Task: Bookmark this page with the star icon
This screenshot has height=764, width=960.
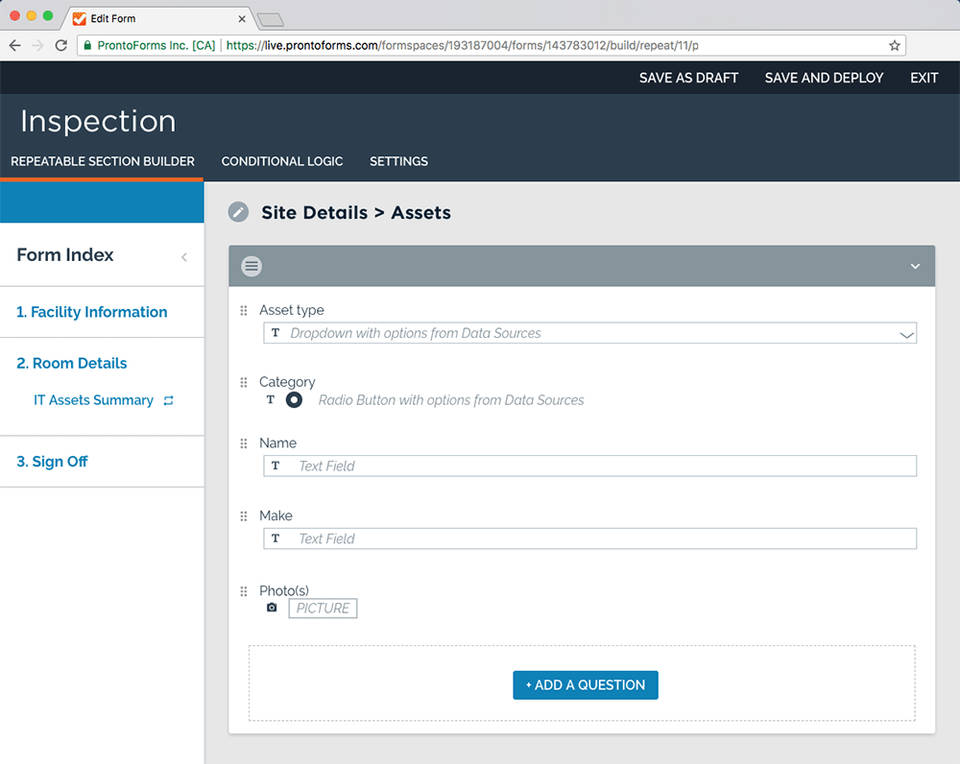Action: click(894, 45)
